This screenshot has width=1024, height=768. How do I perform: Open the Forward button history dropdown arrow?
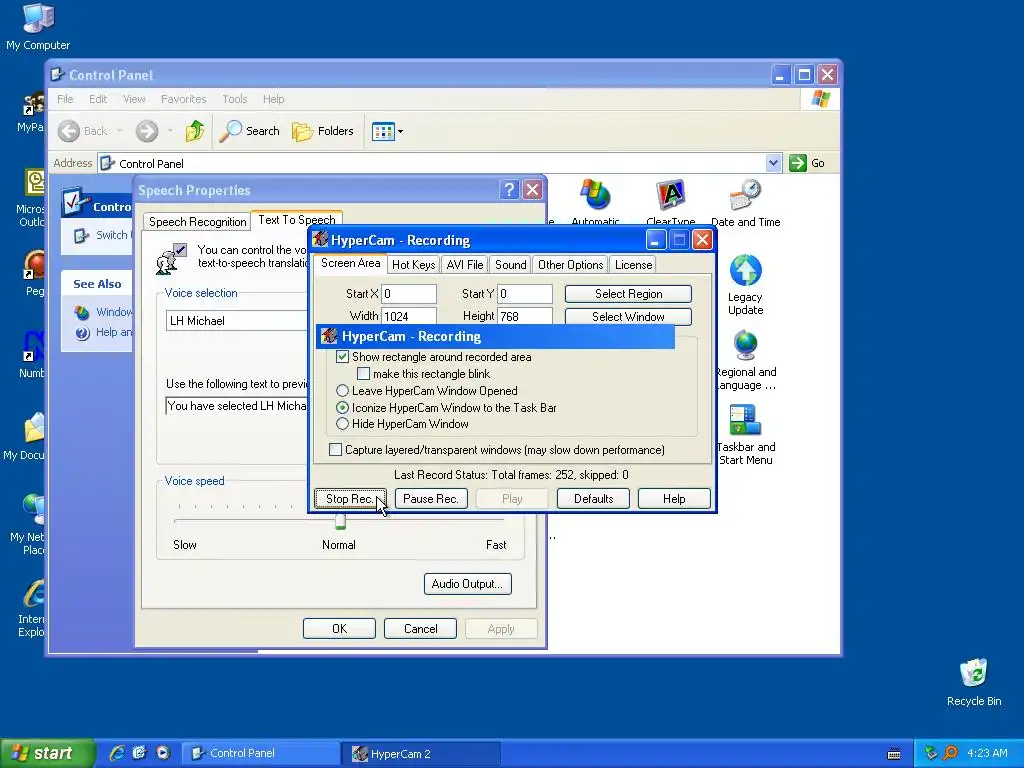tap(170, 131)
